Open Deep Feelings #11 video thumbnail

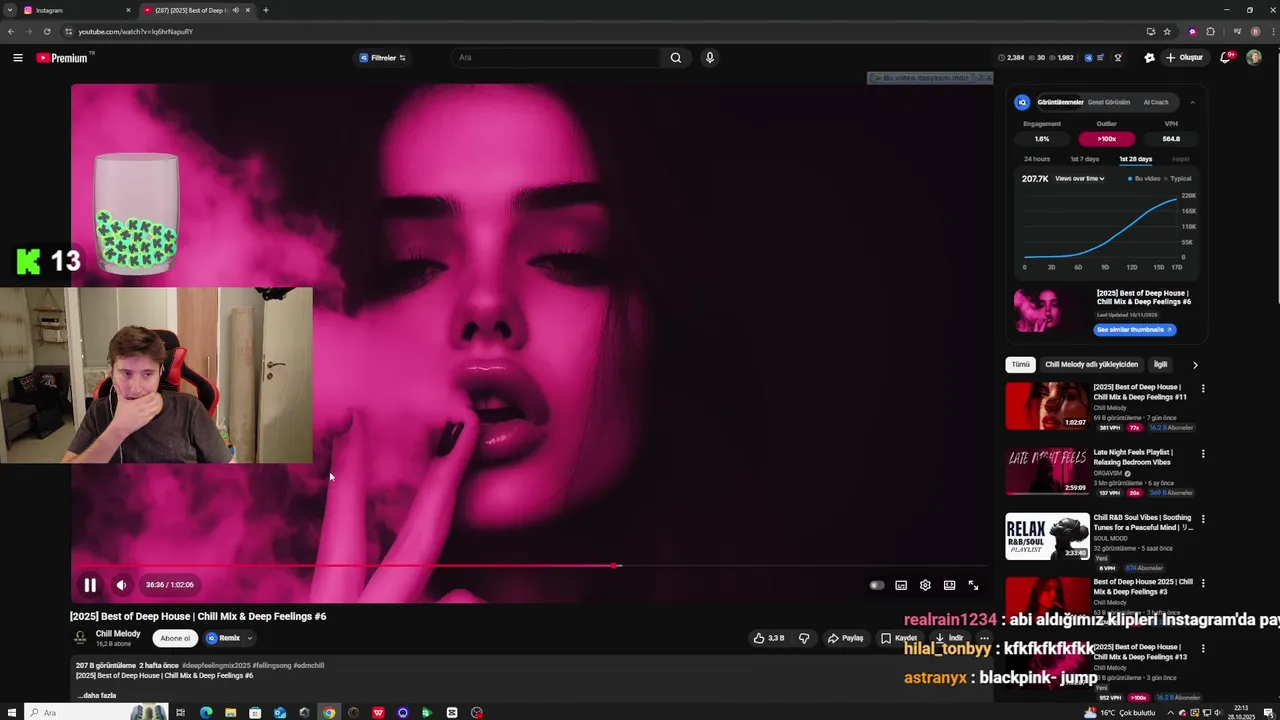point(1047,405)
